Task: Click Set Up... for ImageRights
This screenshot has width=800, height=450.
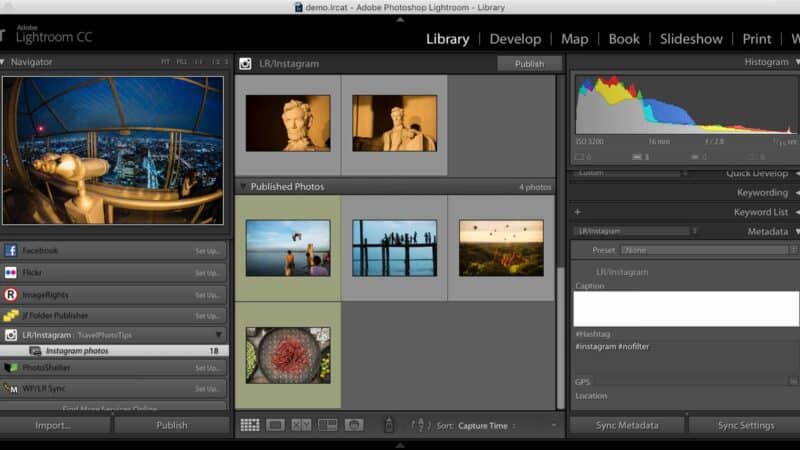Action: 207,295
